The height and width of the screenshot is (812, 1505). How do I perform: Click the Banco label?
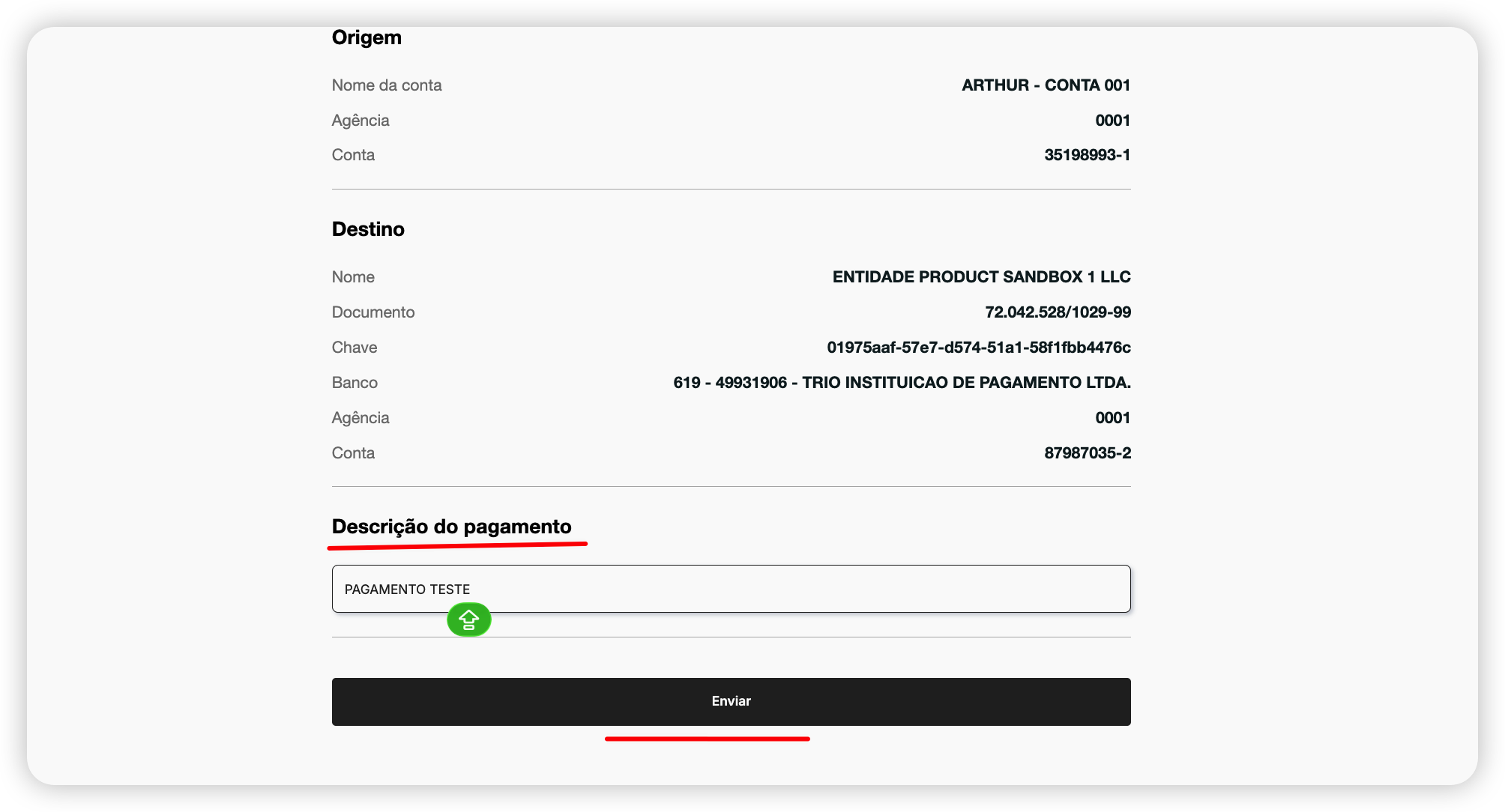(x=355, y=383)
